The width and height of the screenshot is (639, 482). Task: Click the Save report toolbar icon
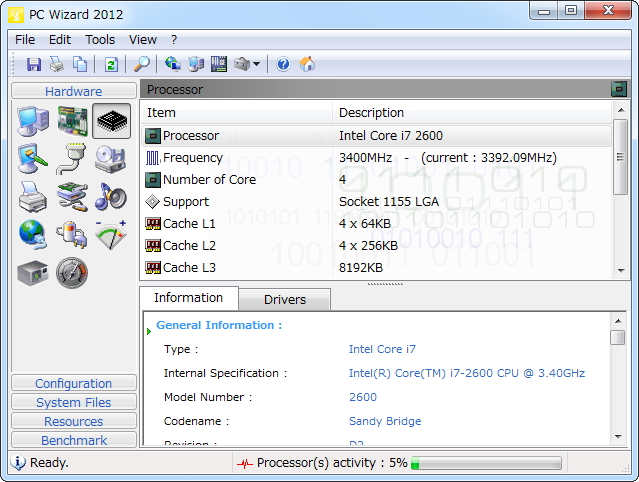(x=34, y=64)
